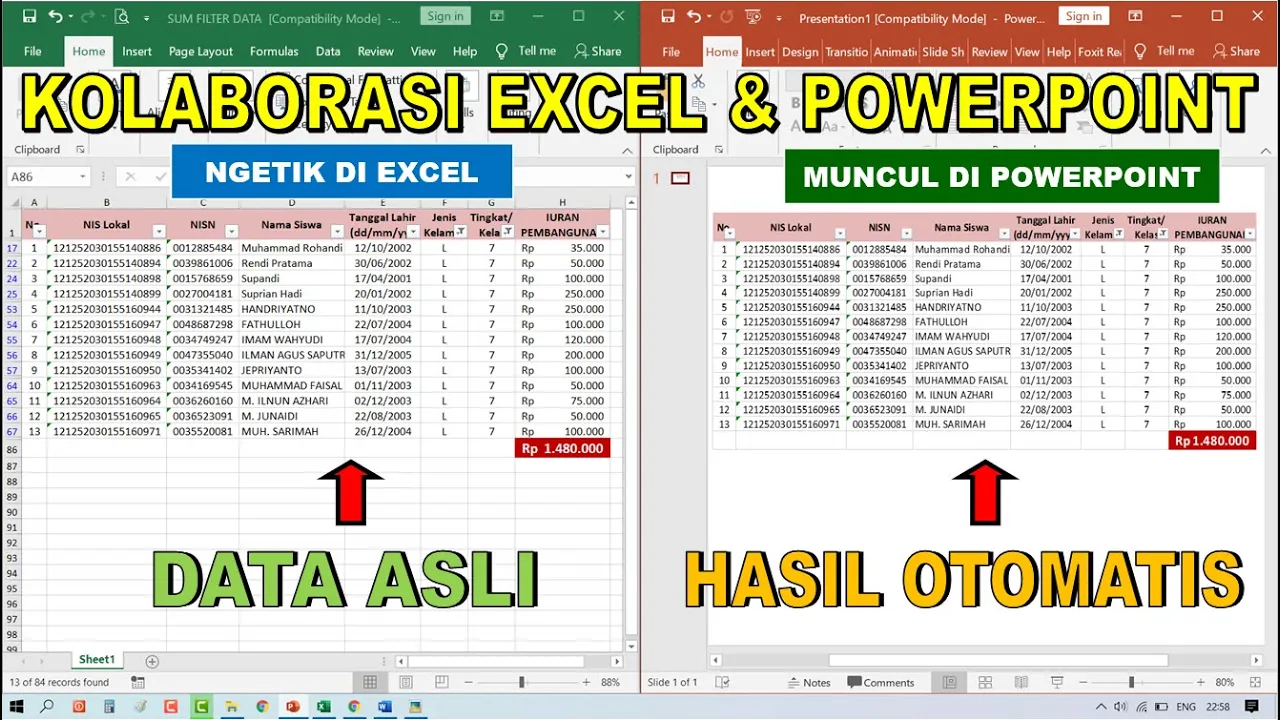The image size is (1280, 720).
Task: Select slide 1 thumbnail in PowerPoint
Action: (x=680, y=178)
